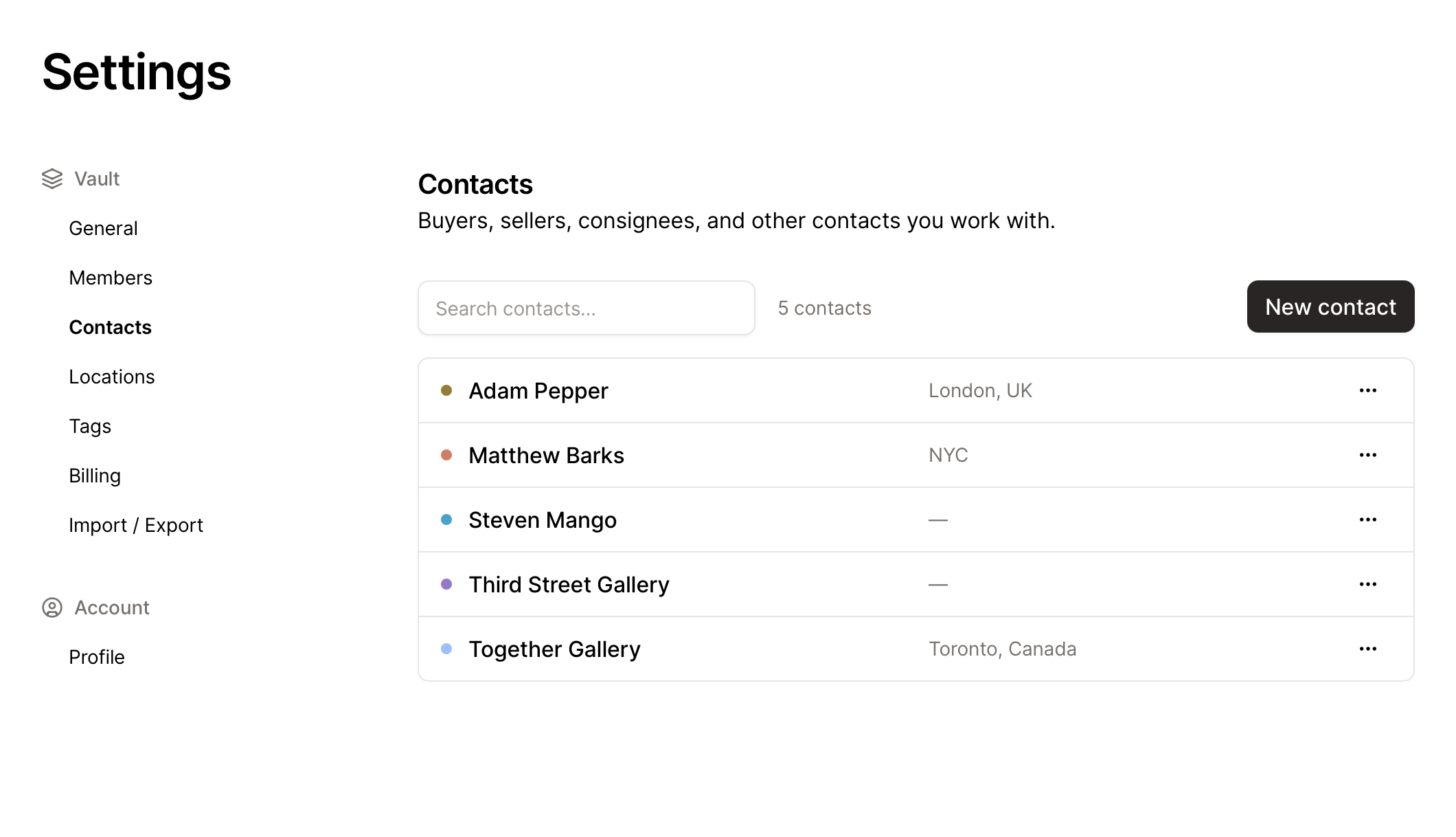
Task: Open more options for Adam Pepper
Action: click(x=1367, y=390)
